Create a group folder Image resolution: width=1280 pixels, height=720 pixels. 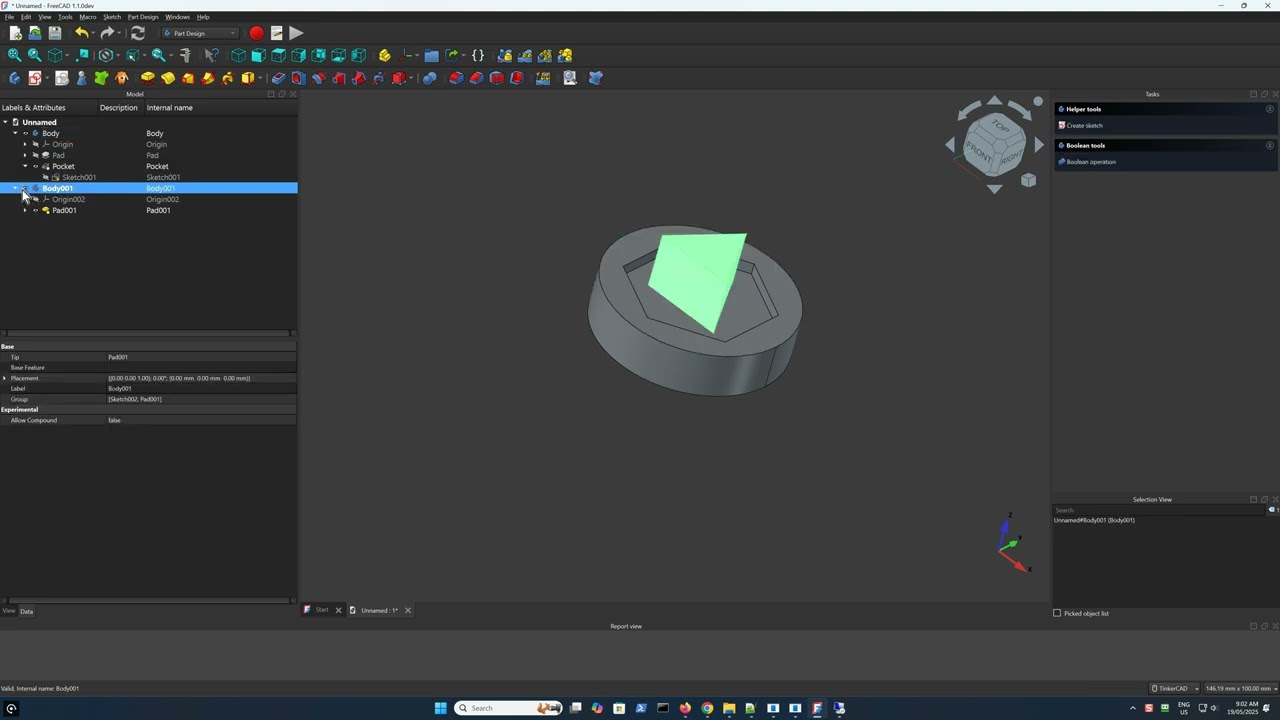click(x=431, y=55)
